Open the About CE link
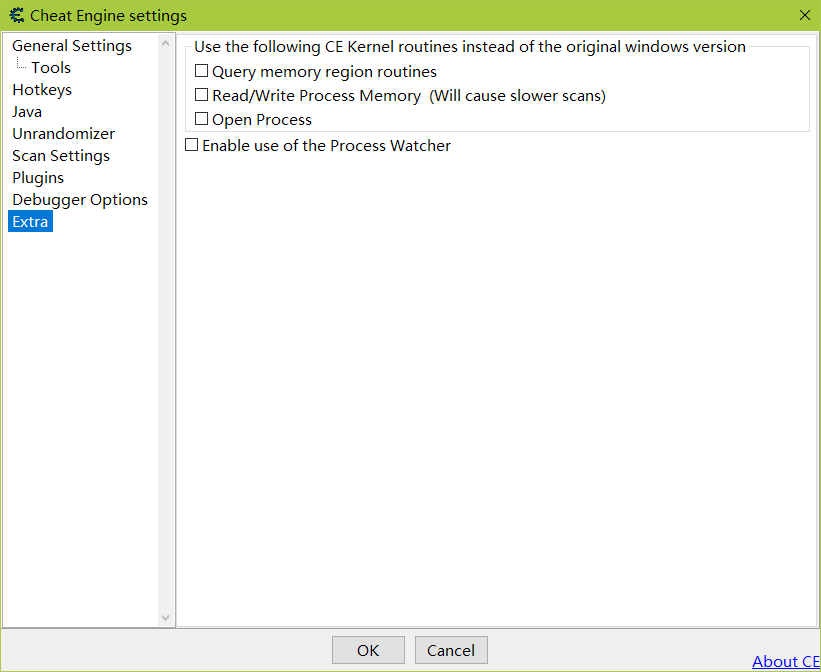The image size is (821, 672). tap(785, 661)
